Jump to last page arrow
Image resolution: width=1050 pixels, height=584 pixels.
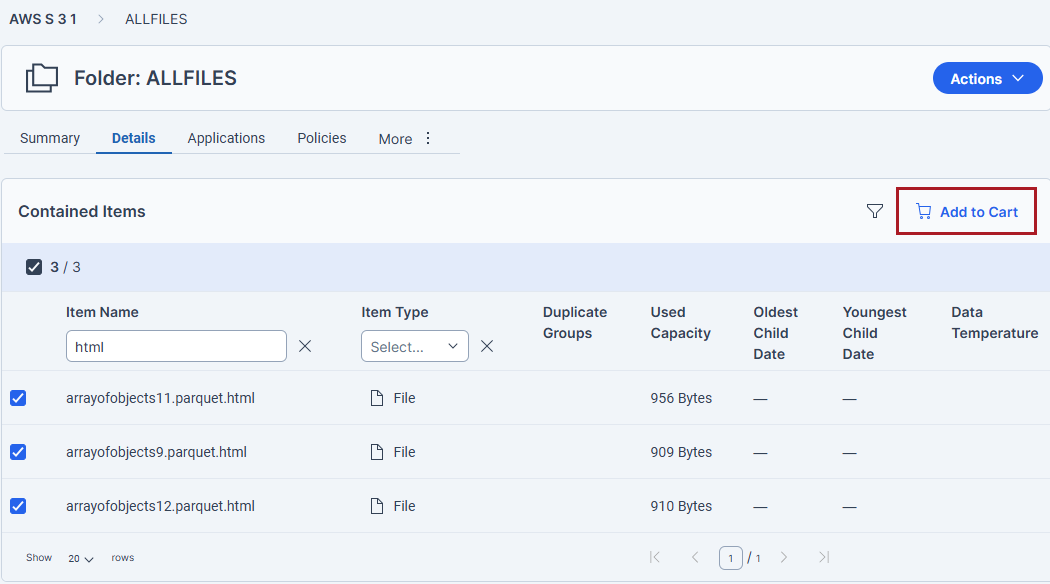point(824,557)
